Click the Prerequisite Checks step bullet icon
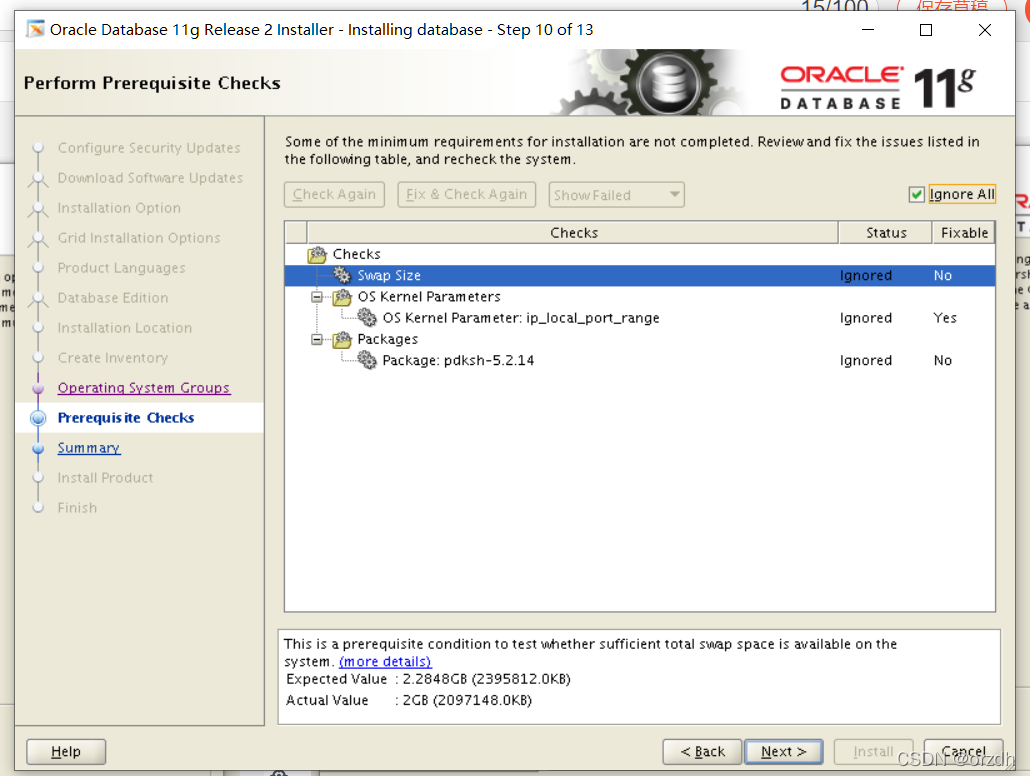 [x=37, y=418]
